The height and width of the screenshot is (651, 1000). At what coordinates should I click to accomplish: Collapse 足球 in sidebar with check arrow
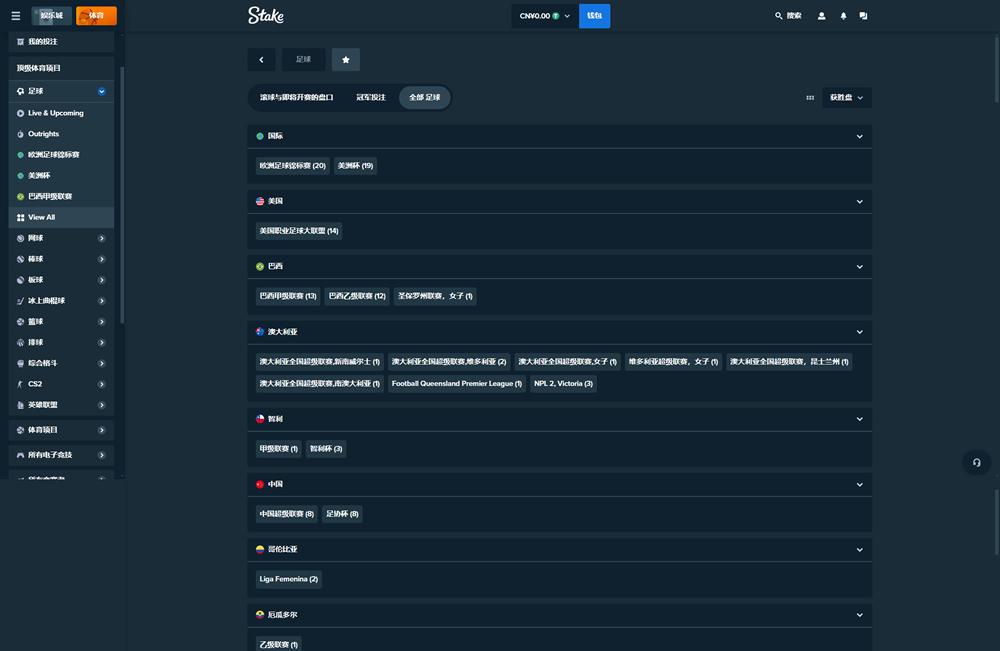(x=101, y=91)
